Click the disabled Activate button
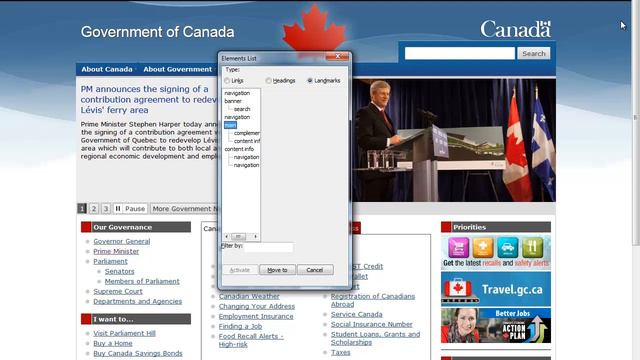 click(240, 270)
